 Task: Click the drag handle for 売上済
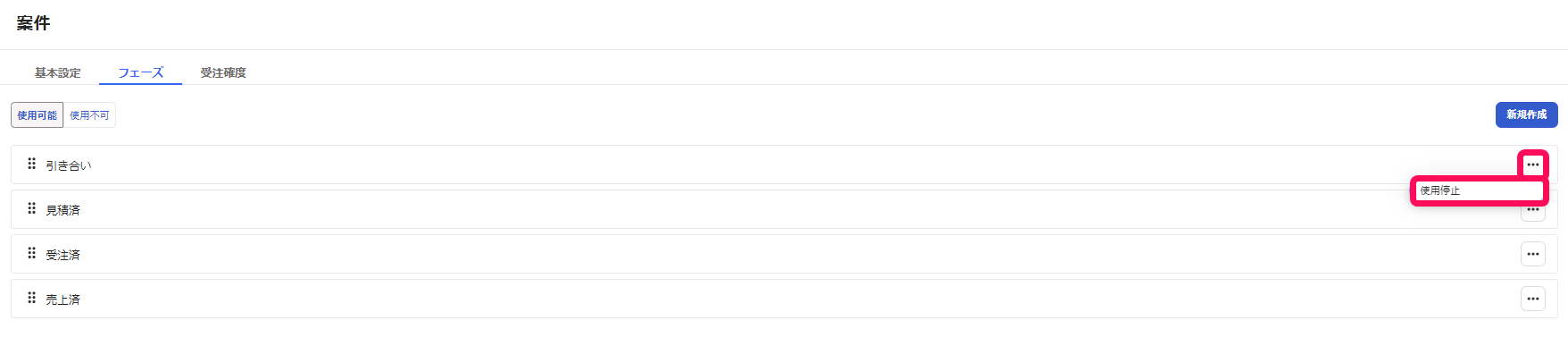(31, 298)
